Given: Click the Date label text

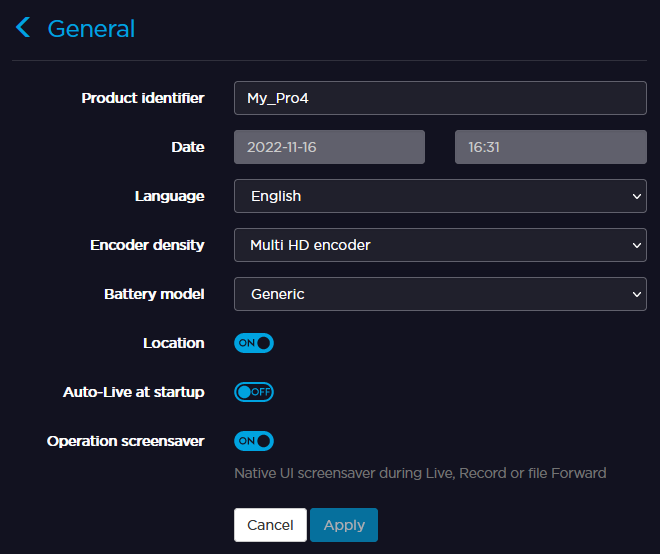Looking at the screenshot, I should [x=187, y=147].
